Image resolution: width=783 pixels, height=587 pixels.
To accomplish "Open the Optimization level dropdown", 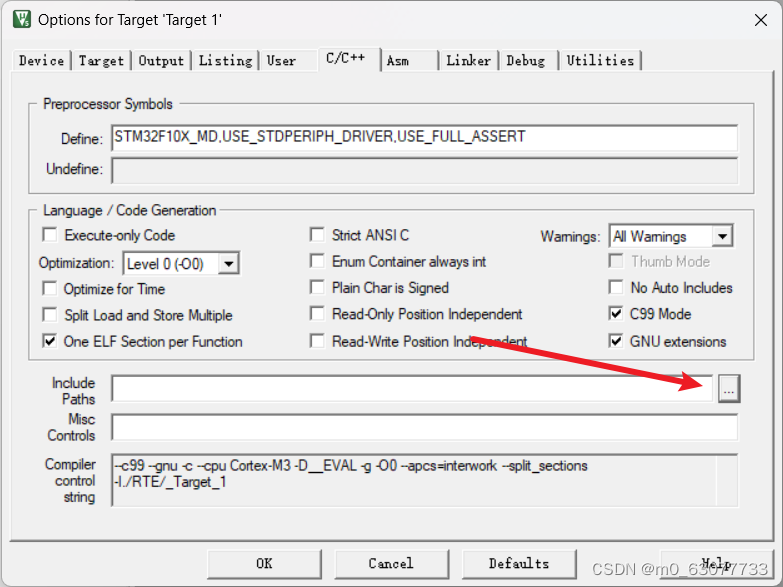I will click(x=229, y=263).
